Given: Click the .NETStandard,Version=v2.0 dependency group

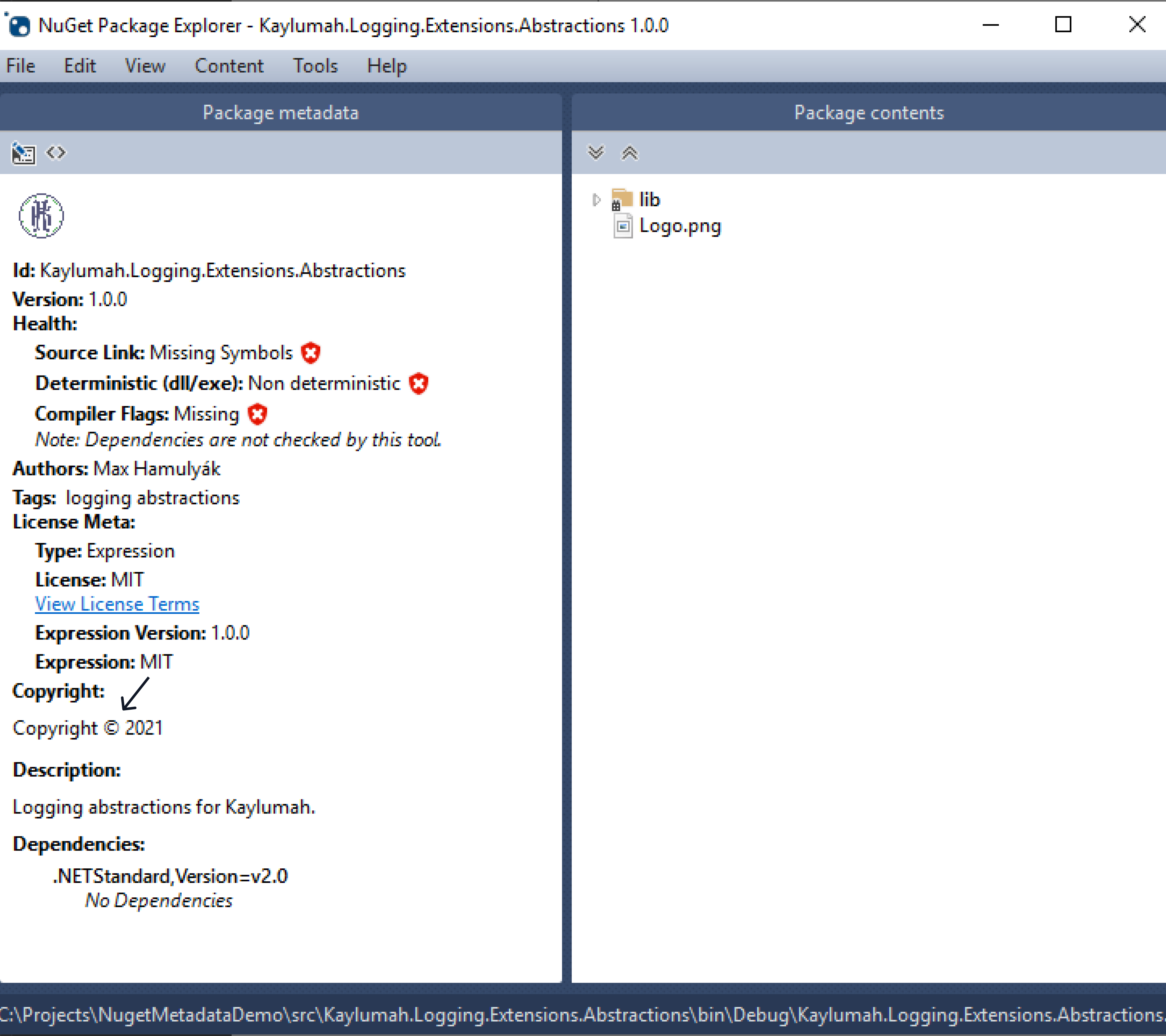Looking at the screenshot, I should [x=170, y=876].
